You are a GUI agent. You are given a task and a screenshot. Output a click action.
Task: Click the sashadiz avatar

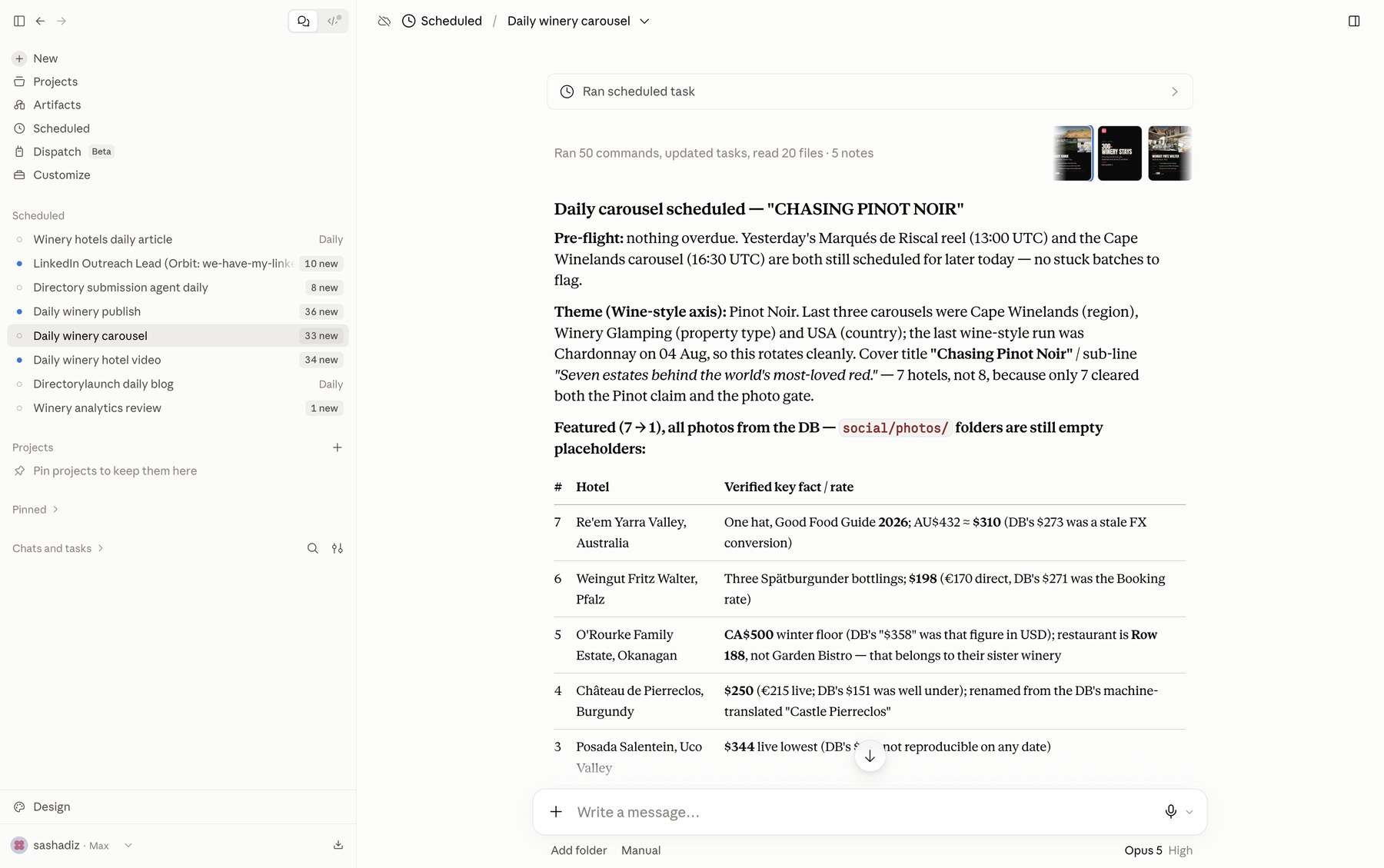19,845
